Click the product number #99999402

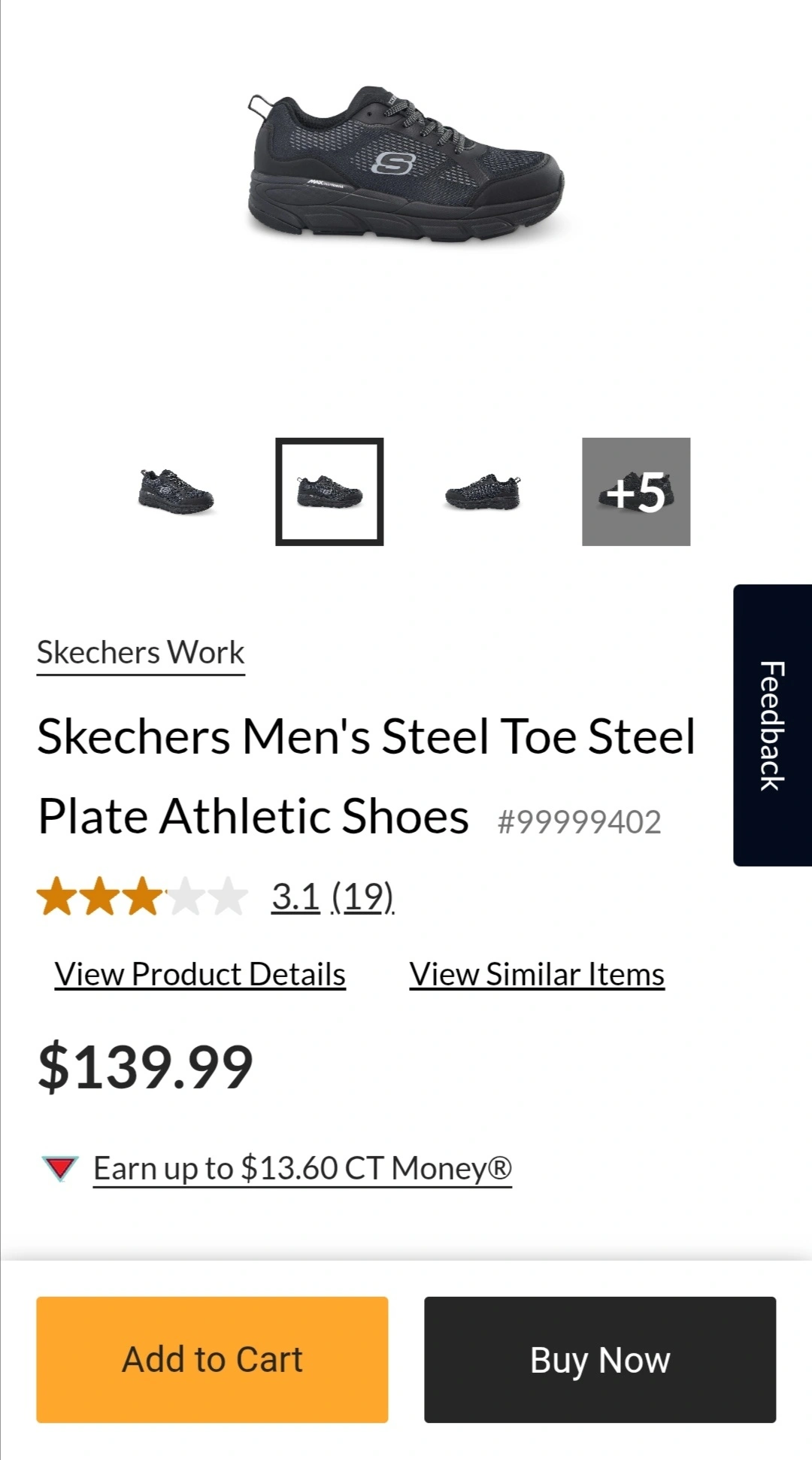pos(579,822)
